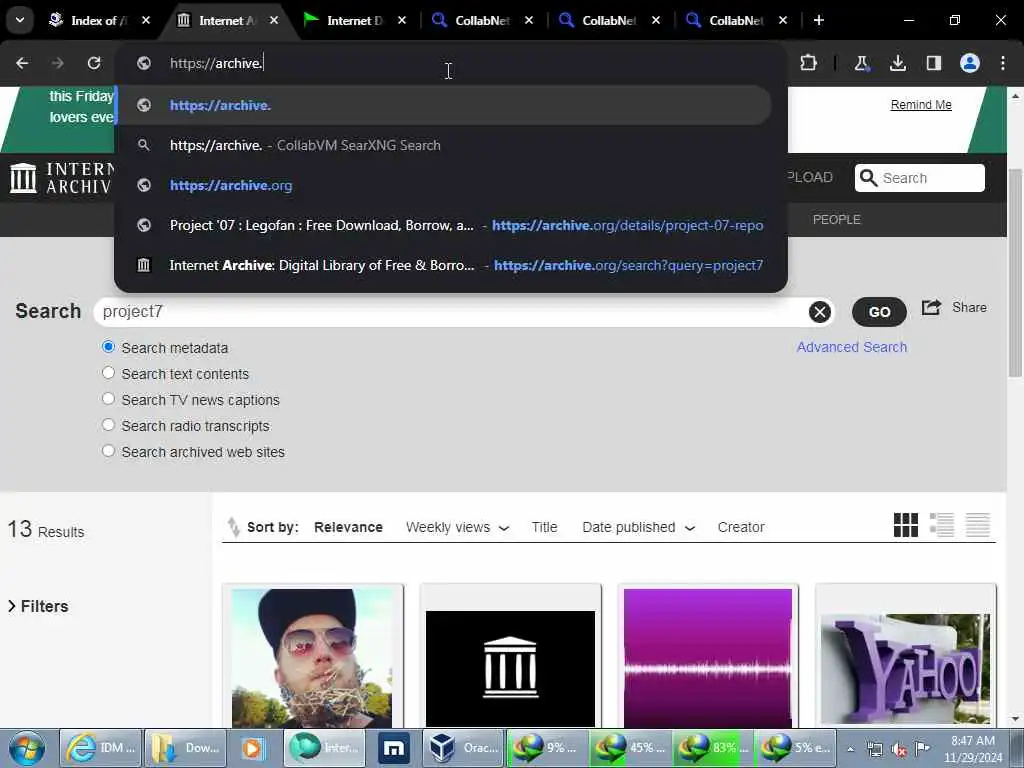Select 'Search text contents' radio option
Viewport: 1024px width, 768px height.
(x=108, y=373)
